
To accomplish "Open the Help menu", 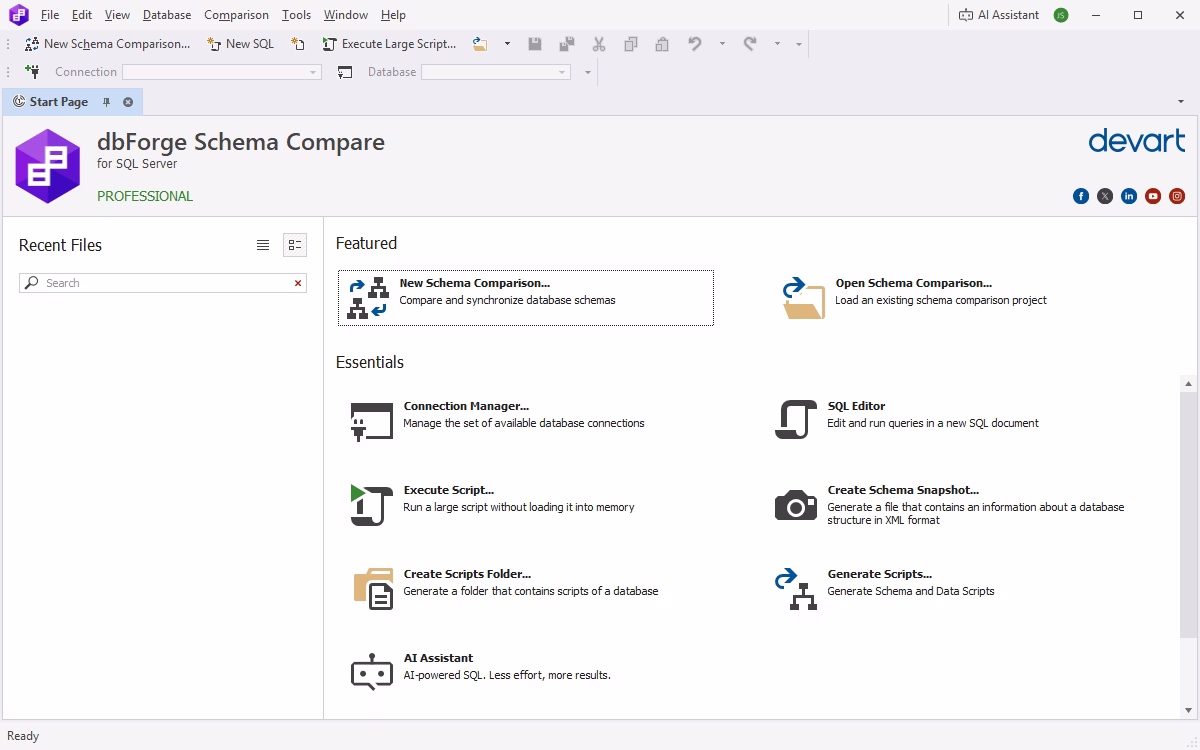I will [393, 15].
